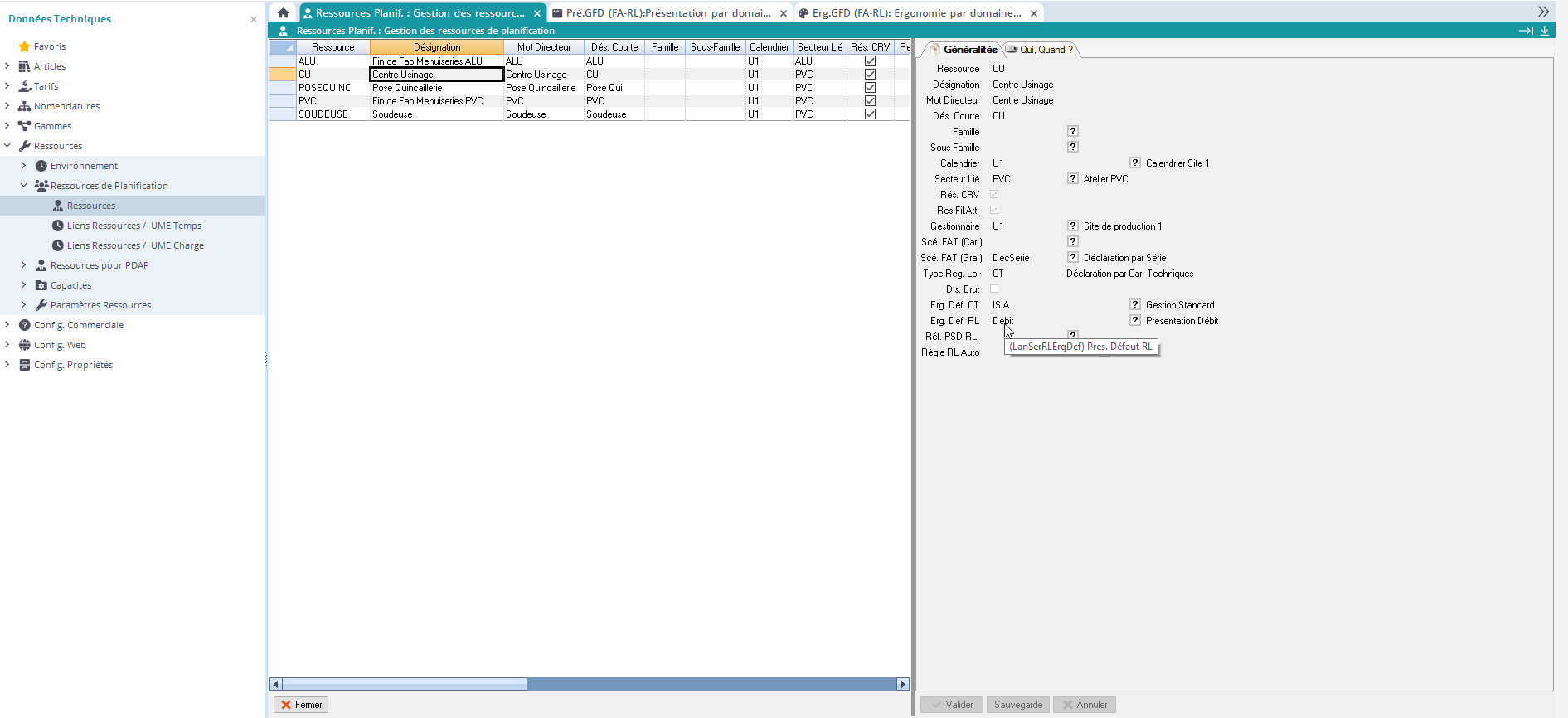Image resolution: width=1568 pixels, height=718 pixels.
Task: Switch to the Qui, Quand ? tab
Action: [1041, 50]
